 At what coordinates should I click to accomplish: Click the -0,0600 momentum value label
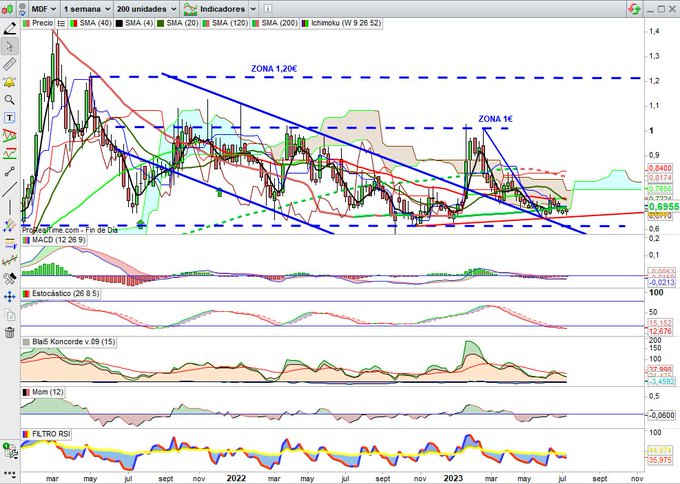[x=661, y=415]
